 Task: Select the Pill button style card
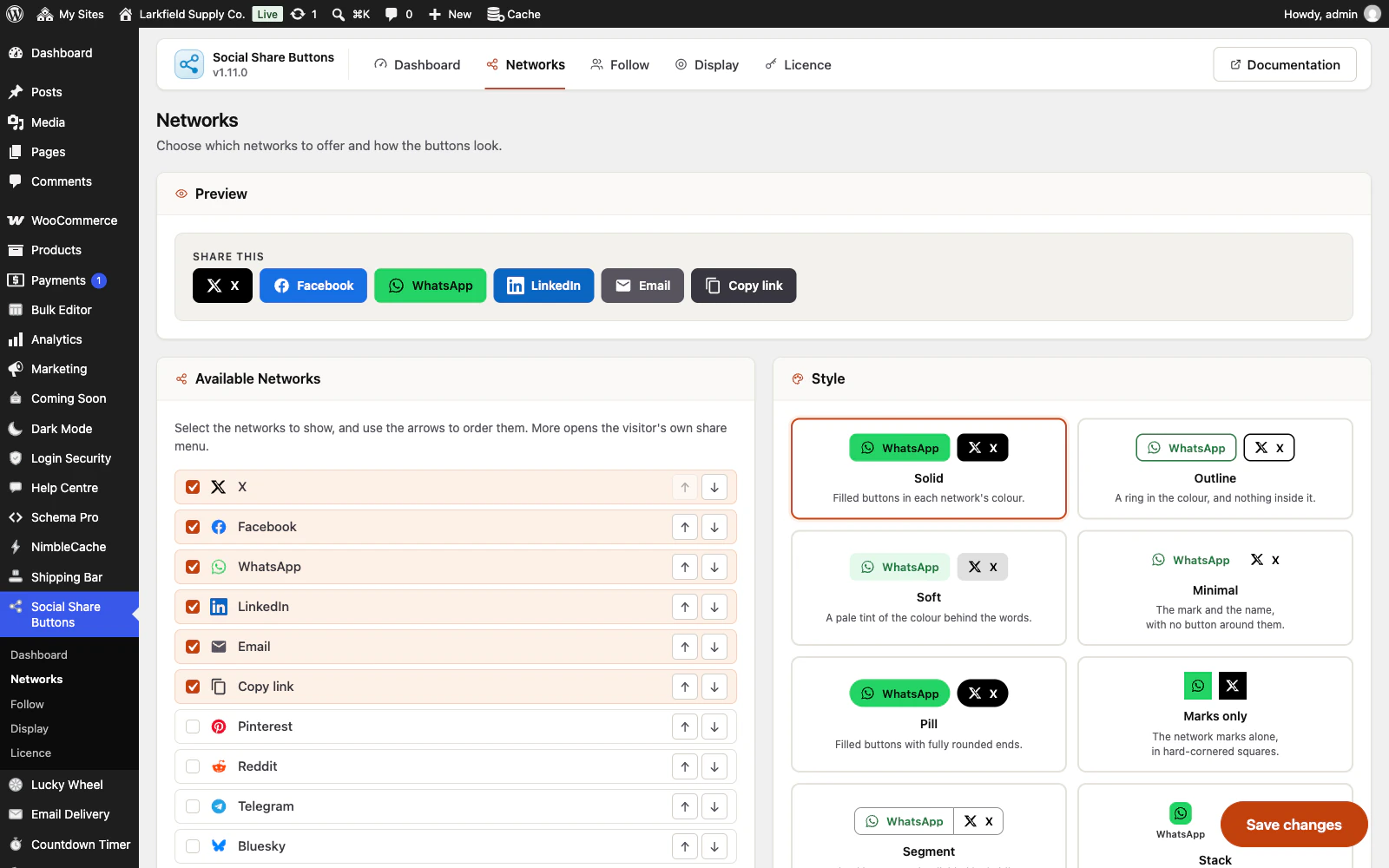click(x=928, y=714)
